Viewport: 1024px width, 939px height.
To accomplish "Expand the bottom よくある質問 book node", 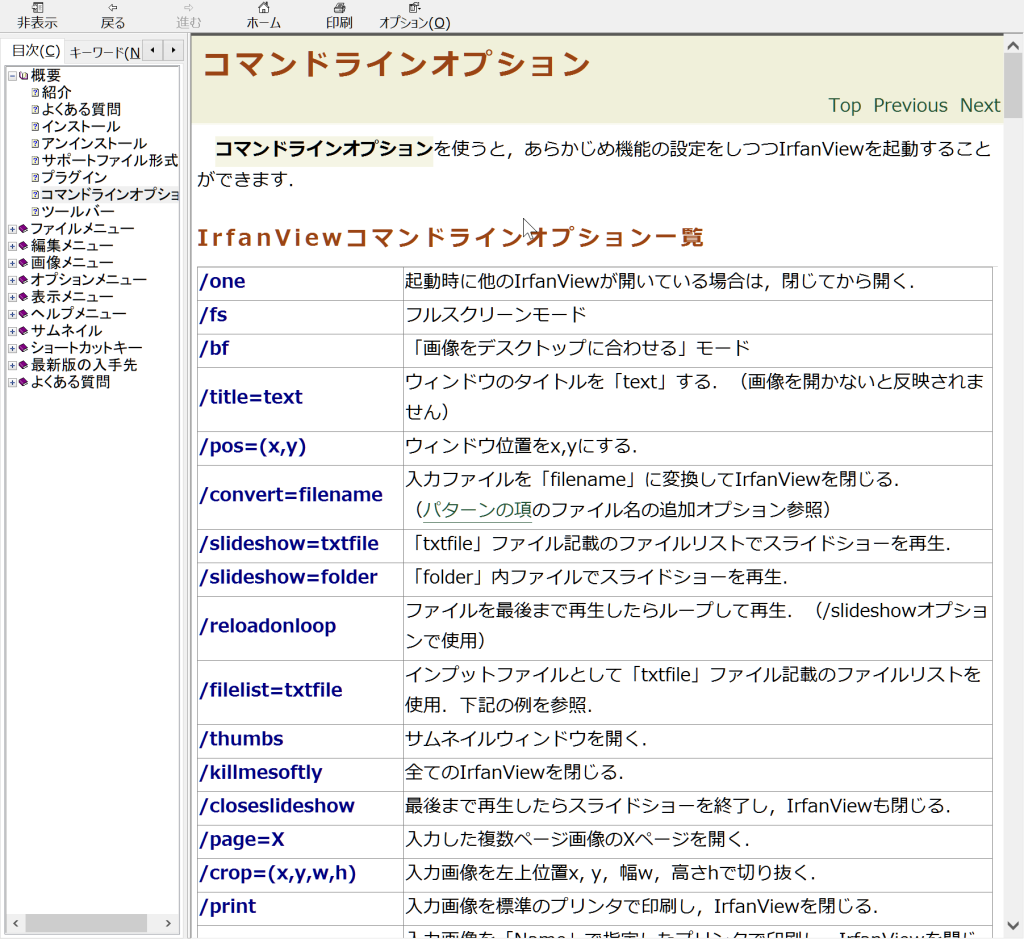I will (x=12, y=382).
